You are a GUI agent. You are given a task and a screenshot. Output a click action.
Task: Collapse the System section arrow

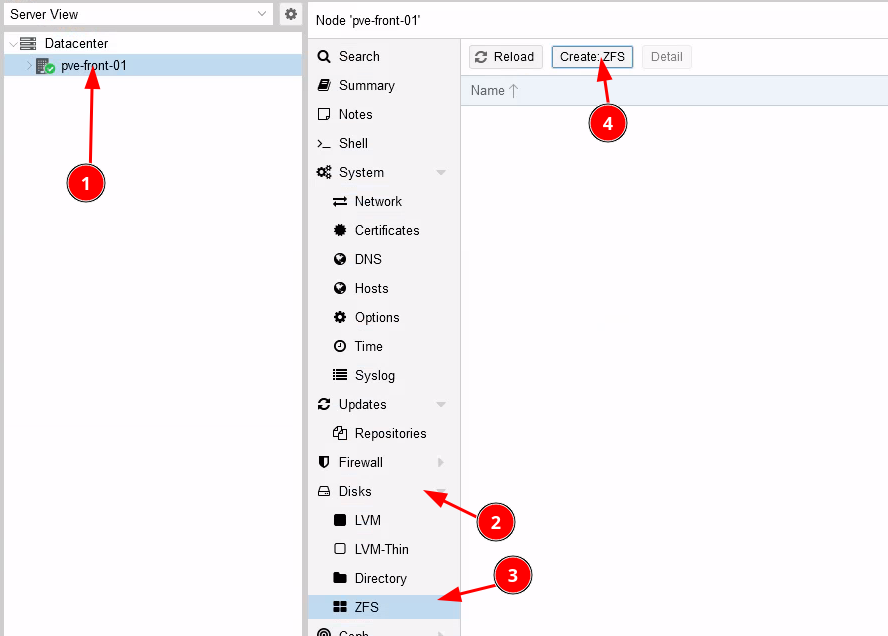pyautogui.click(x=441, y=173)
